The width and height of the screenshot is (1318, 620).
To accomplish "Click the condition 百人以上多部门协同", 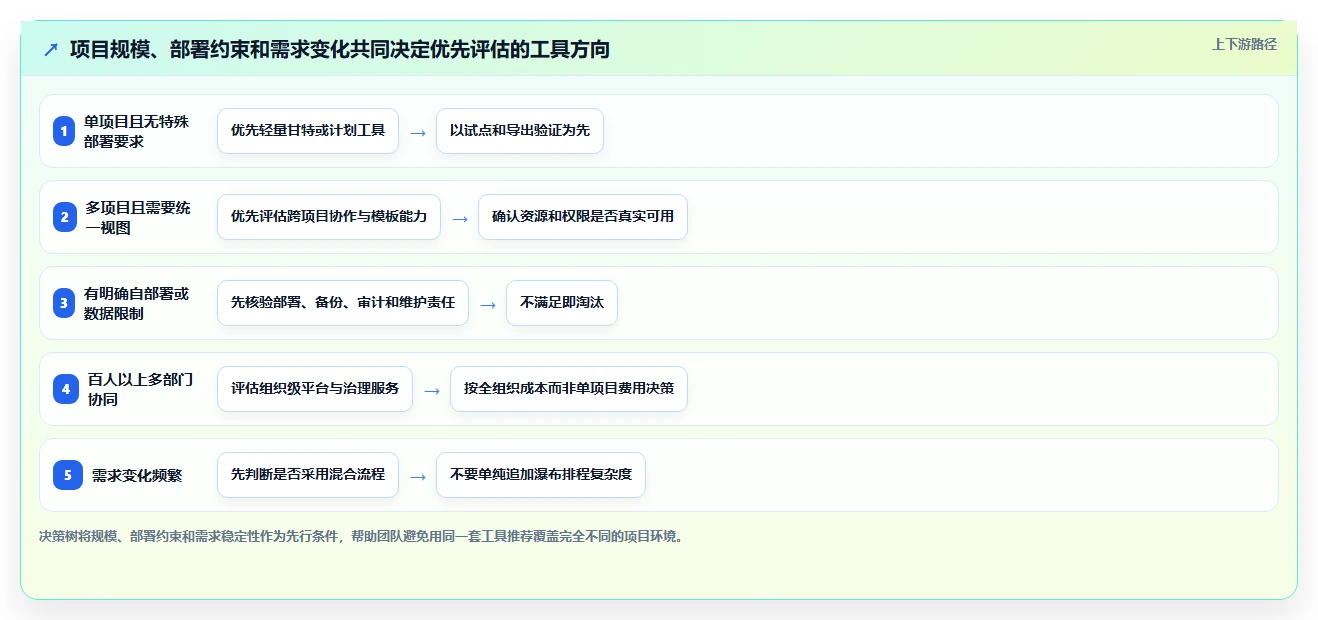I will pyautogui.click(x=140, y=389).
